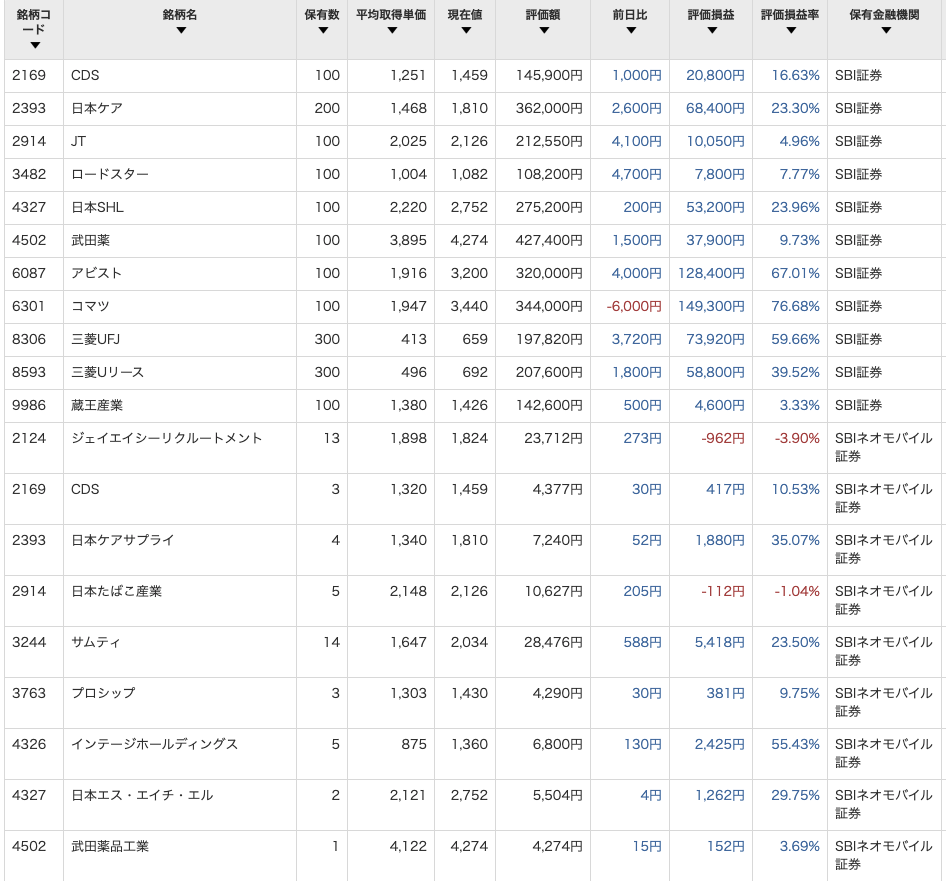Click the 53,200円 valuation gain
The width and height of the screenshot is (946, 881).
715,208
